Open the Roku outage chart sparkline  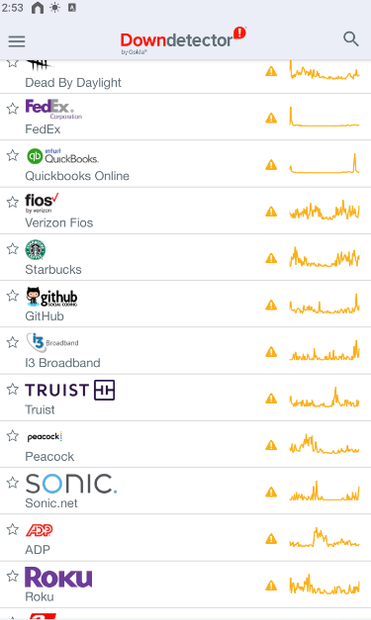point(324,584)
